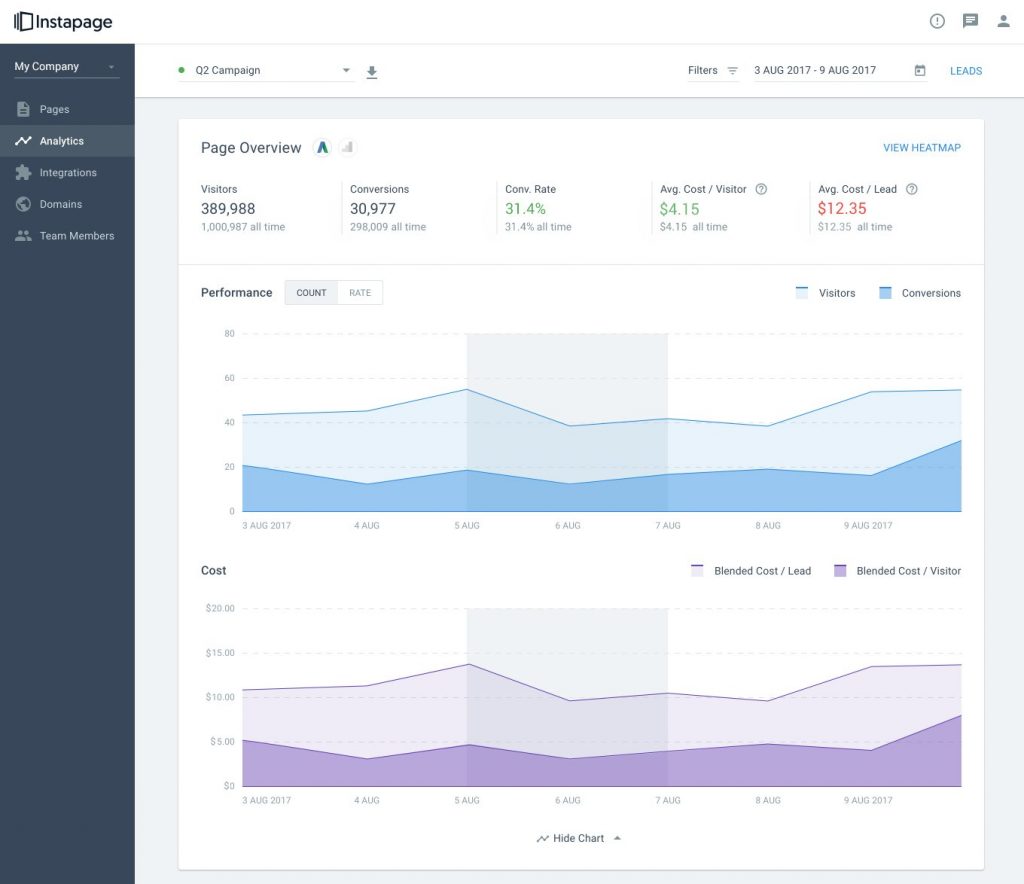Click the date range field 3 AUG 2017 - 9 AUG 2017

point(815,71)
